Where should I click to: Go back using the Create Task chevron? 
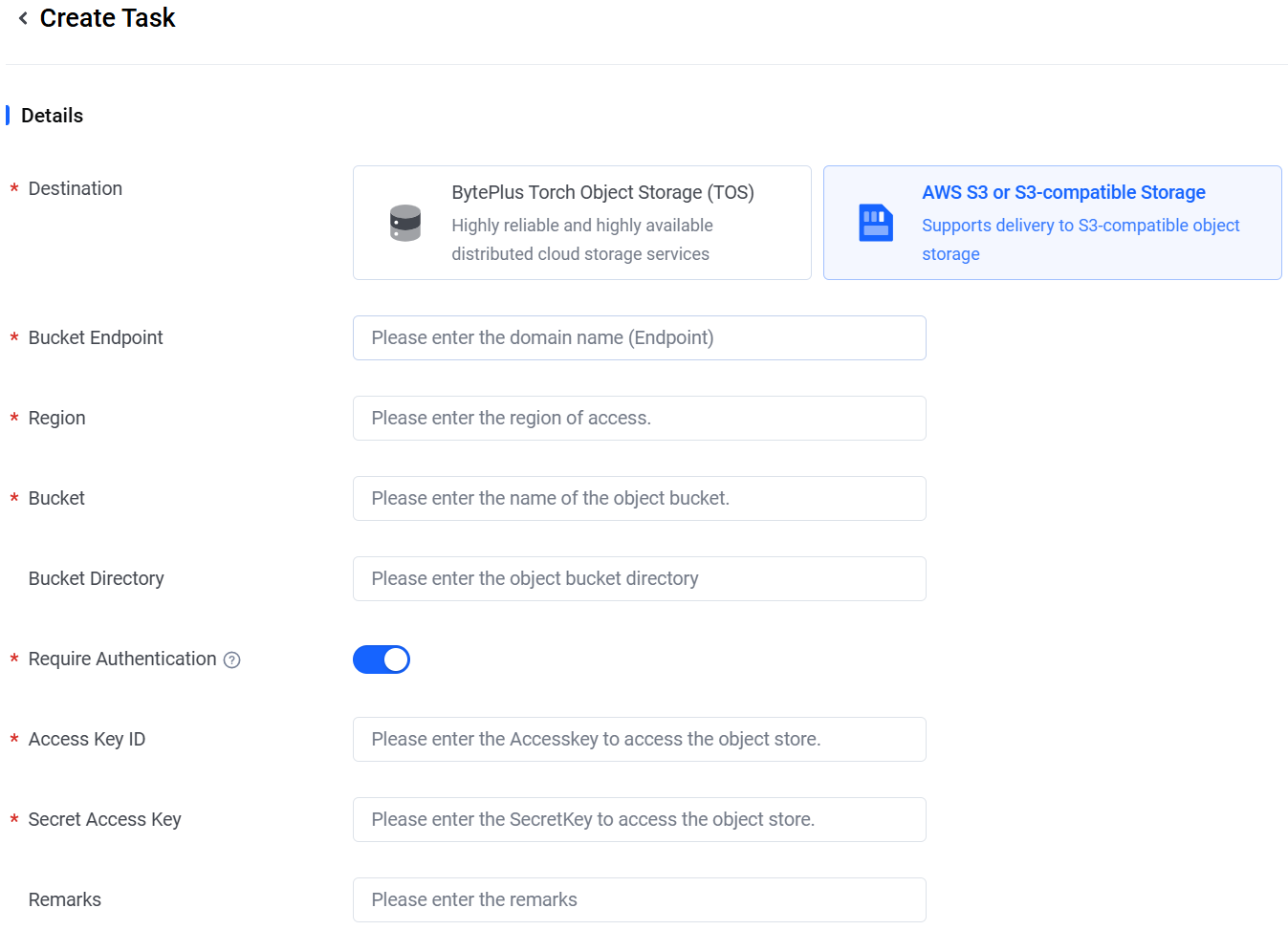point(23,18)
